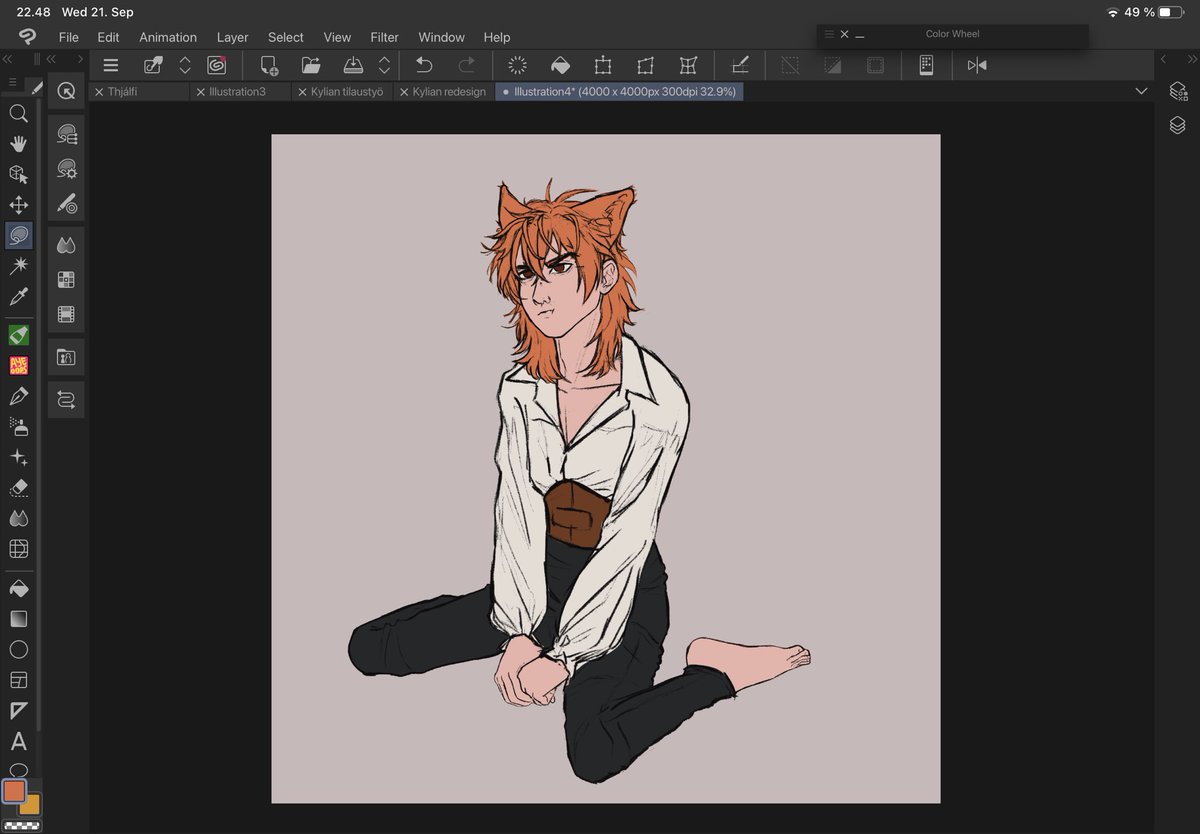Open the Brush Size palette
Screen dimensions: 1200x834
67,204
